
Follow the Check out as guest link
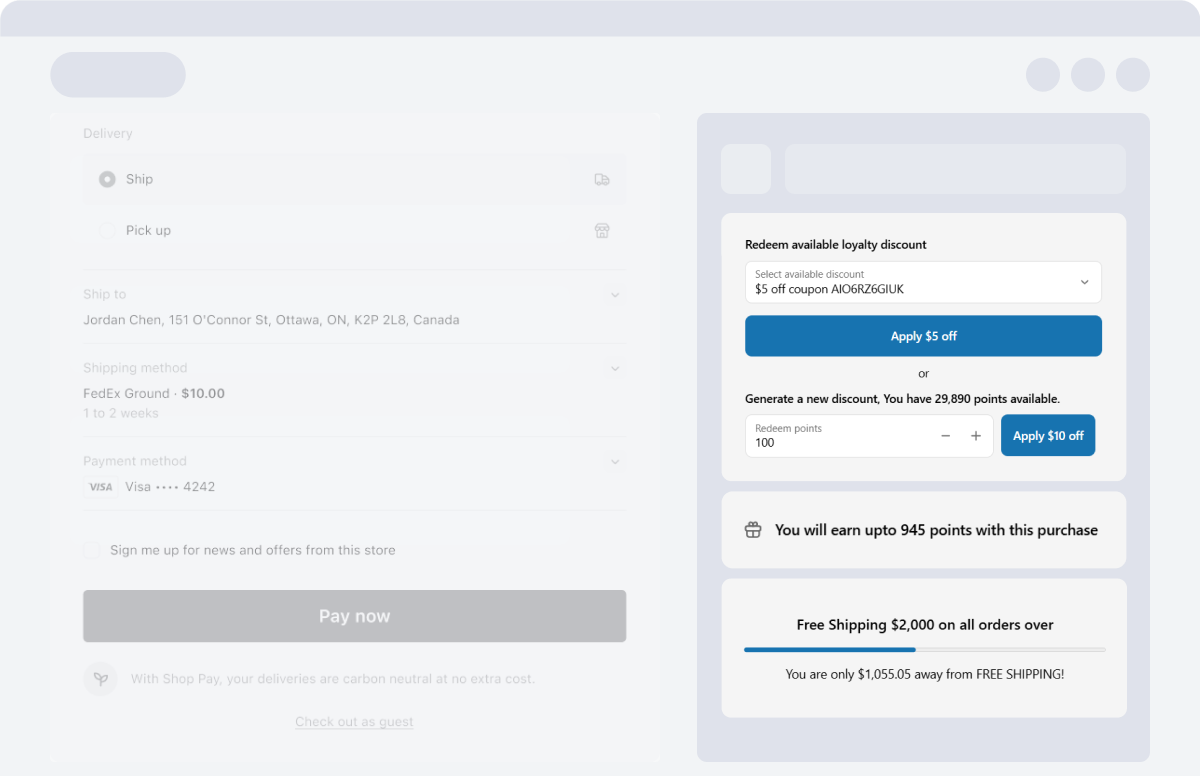pyautogui.click(x=354, y=722)
